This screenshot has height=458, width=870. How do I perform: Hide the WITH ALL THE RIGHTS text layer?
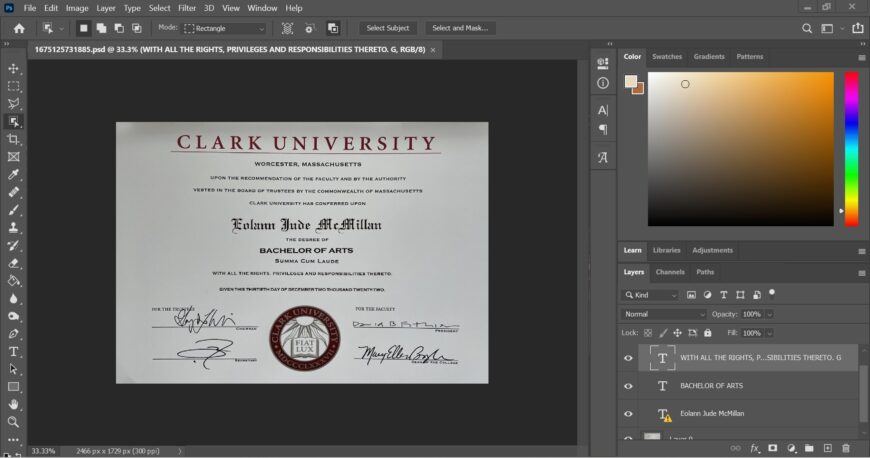coord(628,358)
